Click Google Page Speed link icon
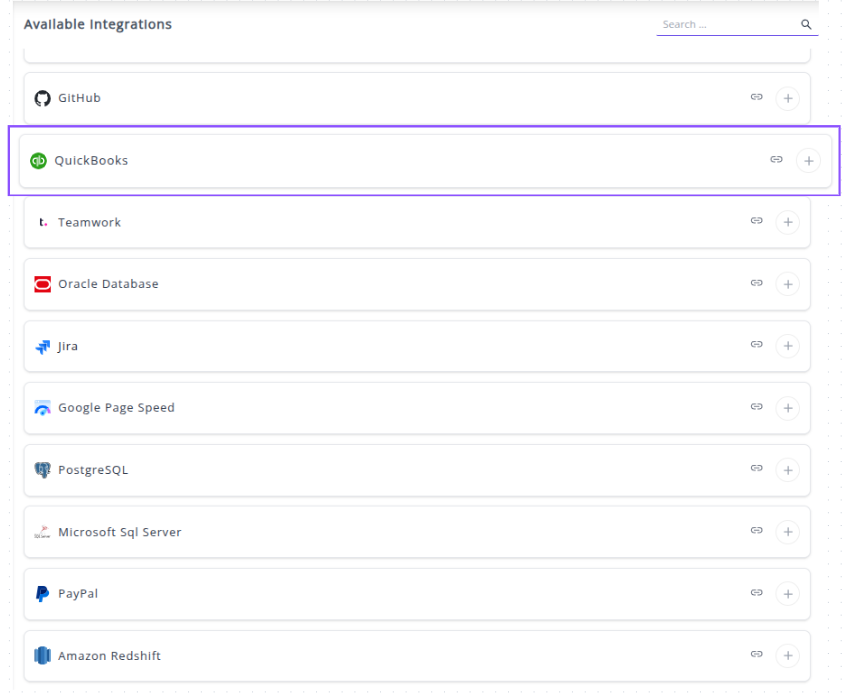Screen dimensions: 848x699 point(756,408)
